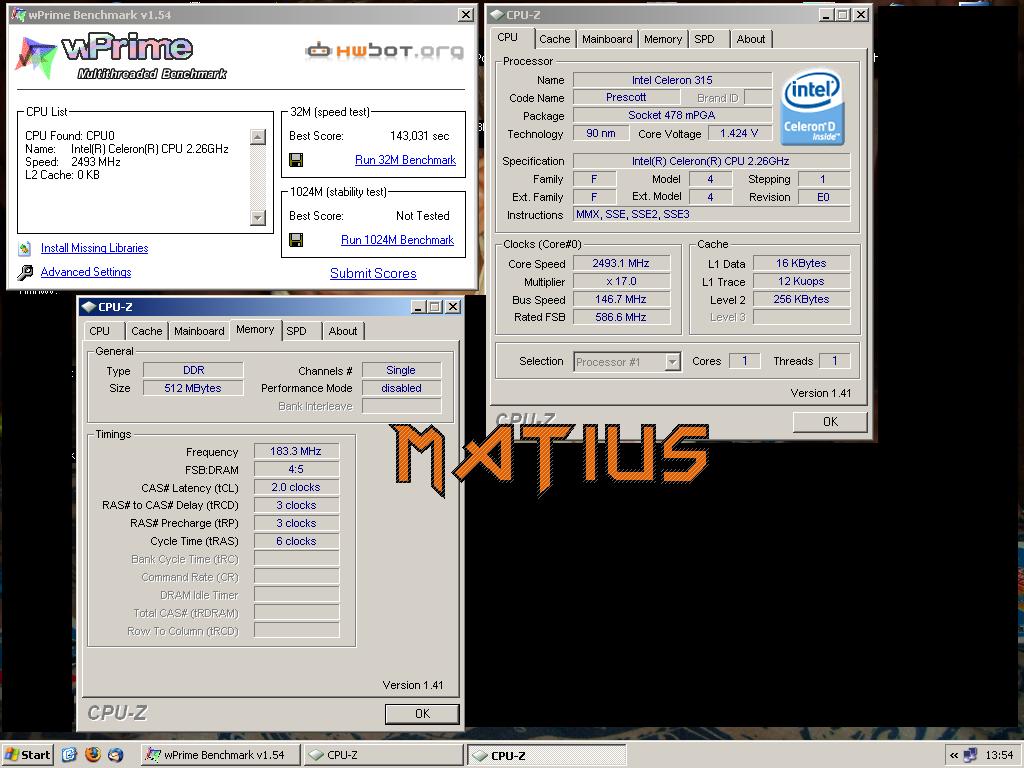The height and width of the screenshot is (768, 1024).
Task: Launch Firefox from quick launch bar
Action: (x=93, y=755)
